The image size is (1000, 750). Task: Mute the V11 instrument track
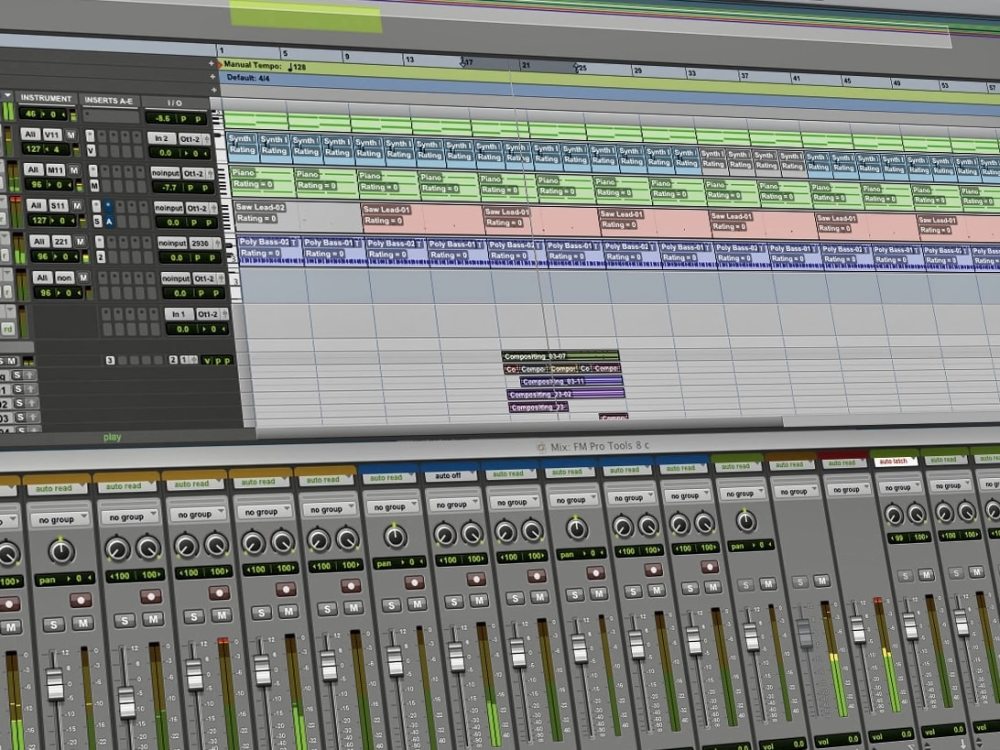71,135
